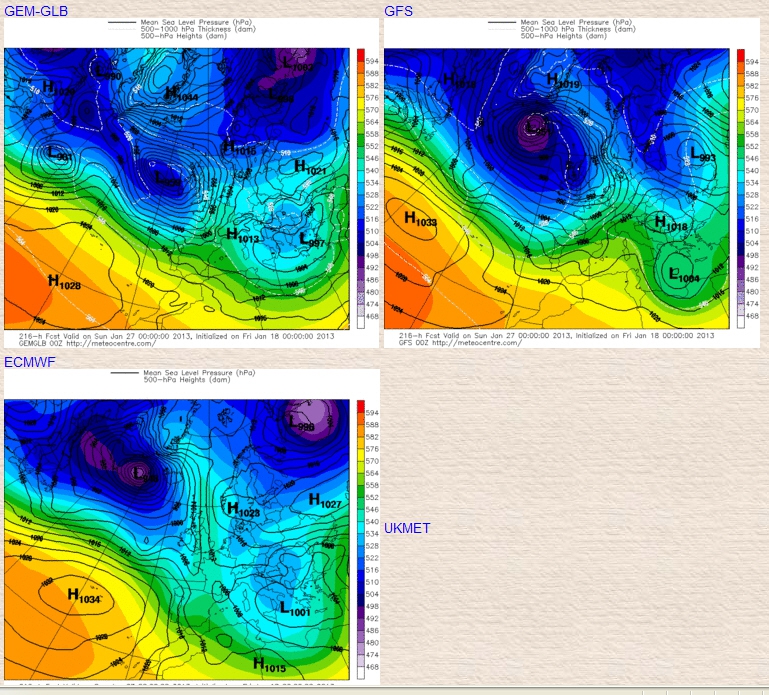Click the GFS 216-h Fcst Valid caption
This screenshot has height=695, width=769.
pyautogui.click(x=557, y=335)
